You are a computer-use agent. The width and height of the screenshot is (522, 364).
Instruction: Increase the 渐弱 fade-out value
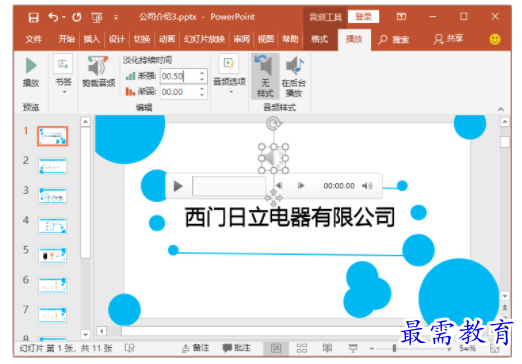click(x=202, y=88)
